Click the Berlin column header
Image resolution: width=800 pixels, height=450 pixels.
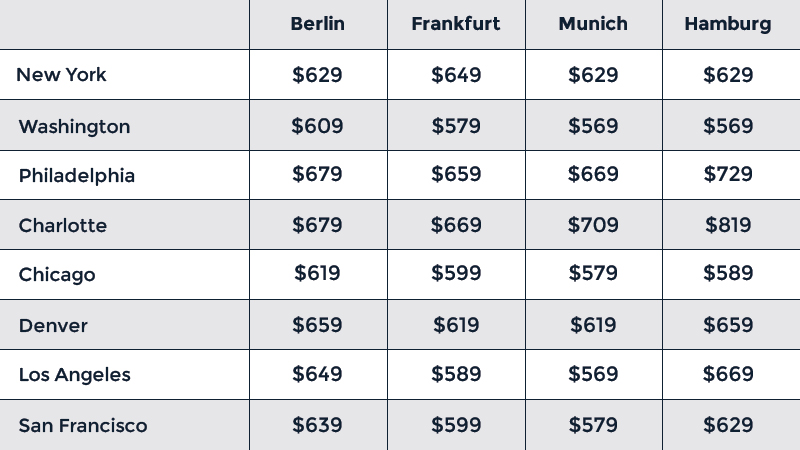(317, 24)
